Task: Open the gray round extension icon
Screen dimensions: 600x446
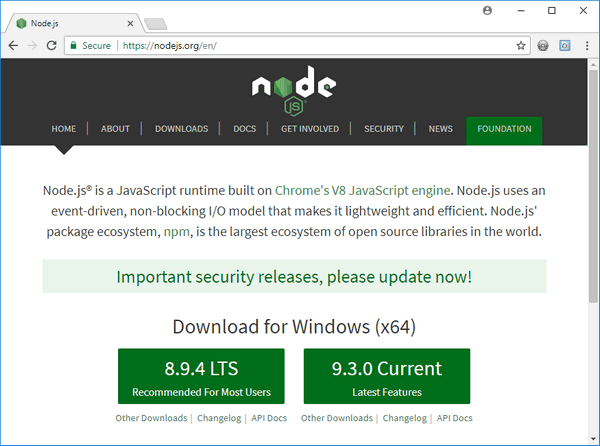Action: (x=543, y=46)
